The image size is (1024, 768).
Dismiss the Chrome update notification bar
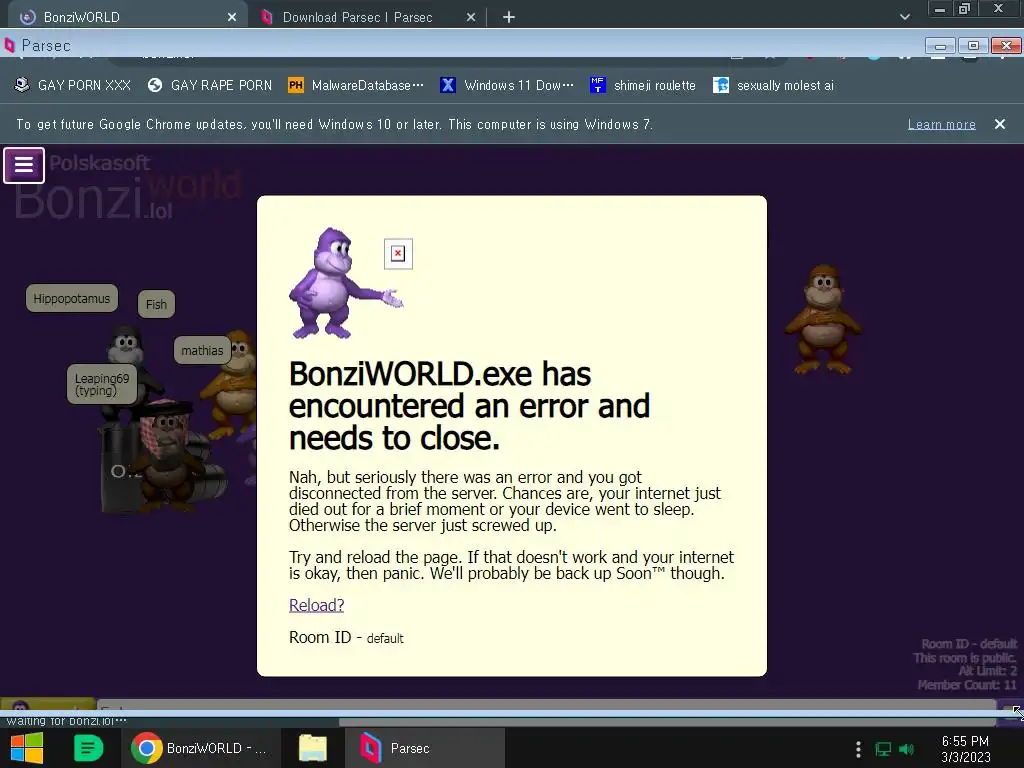999,124
